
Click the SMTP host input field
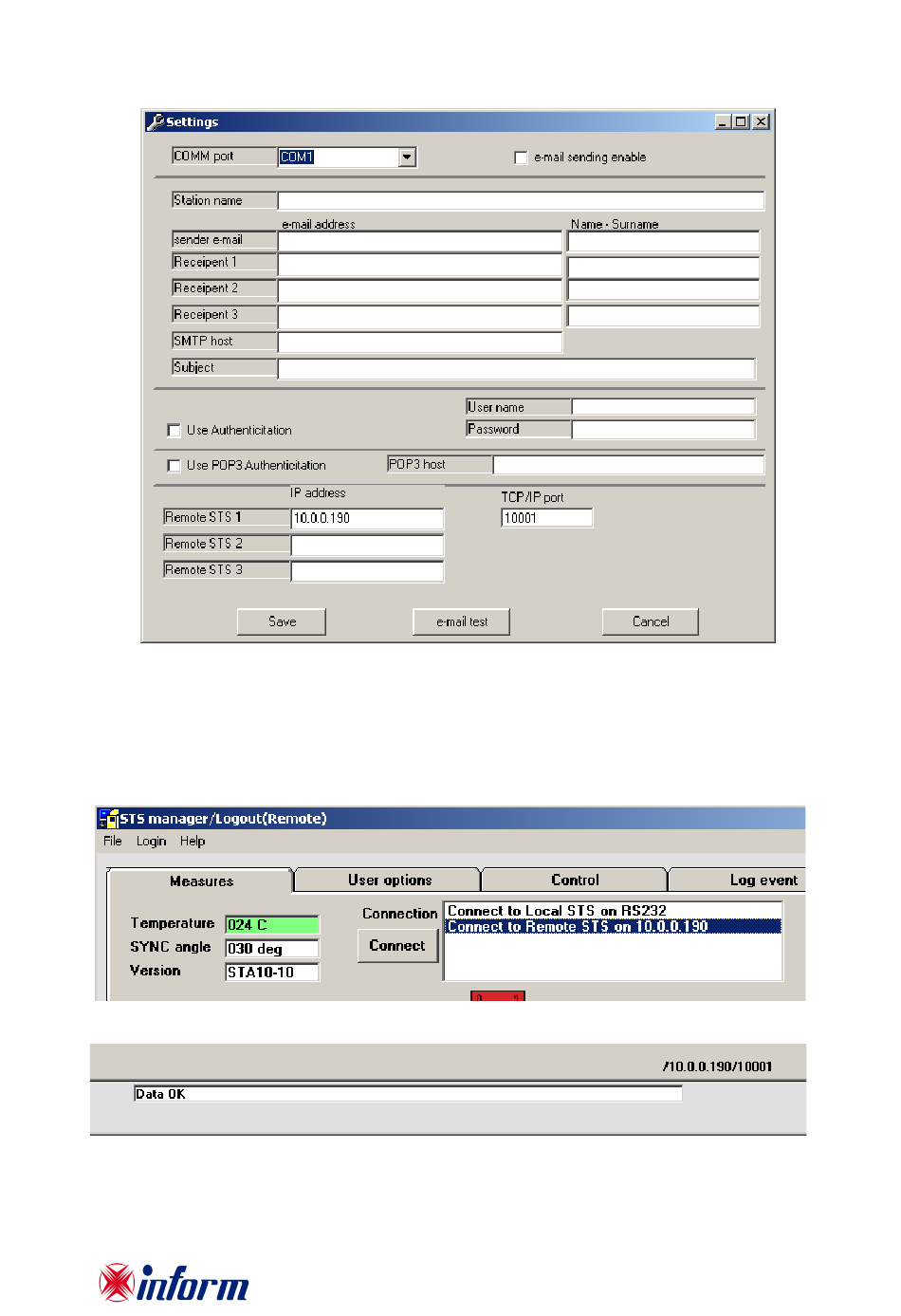[x=420, y=343]
